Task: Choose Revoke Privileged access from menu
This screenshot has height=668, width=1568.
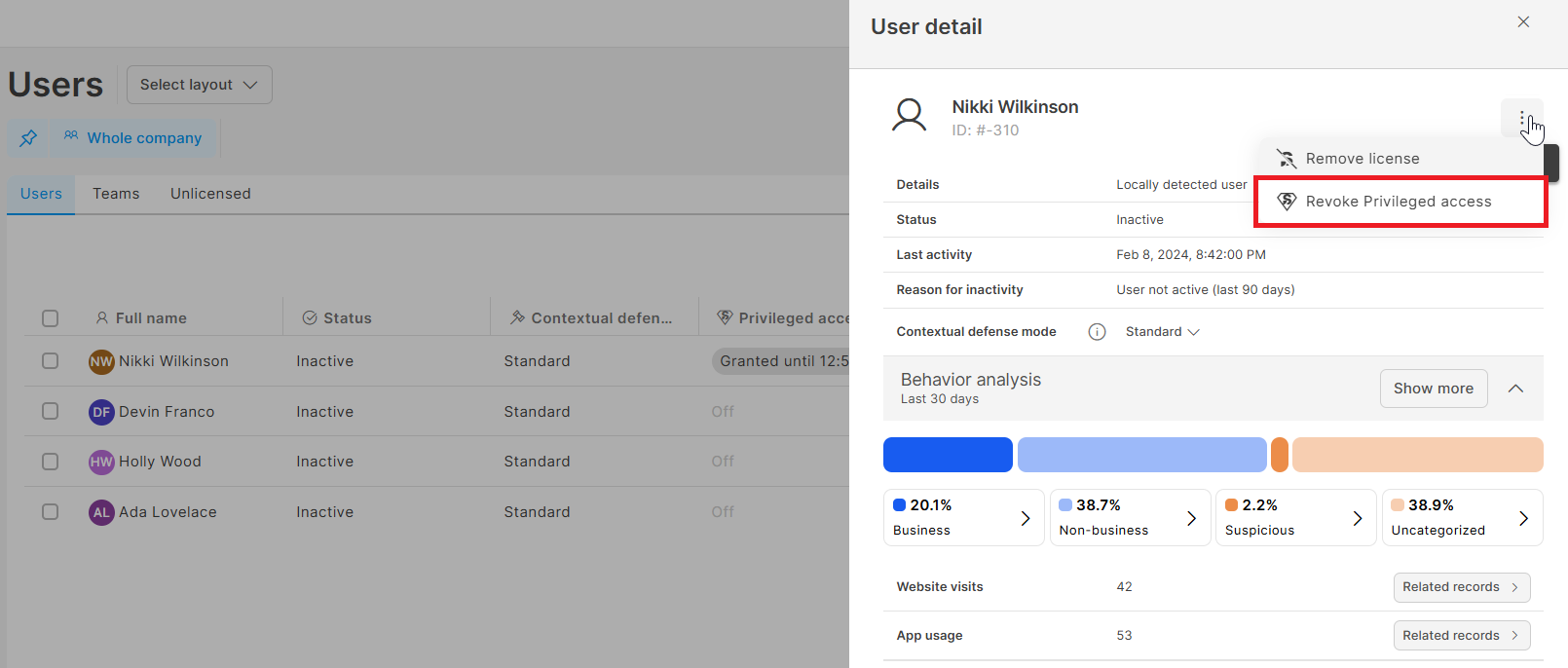Action: coord(1398,202)
